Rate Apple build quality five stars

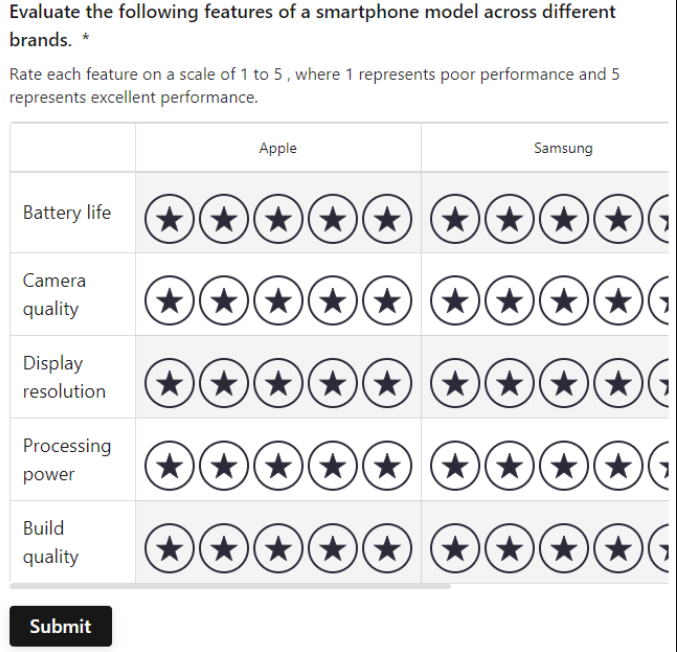coord(387,547)
